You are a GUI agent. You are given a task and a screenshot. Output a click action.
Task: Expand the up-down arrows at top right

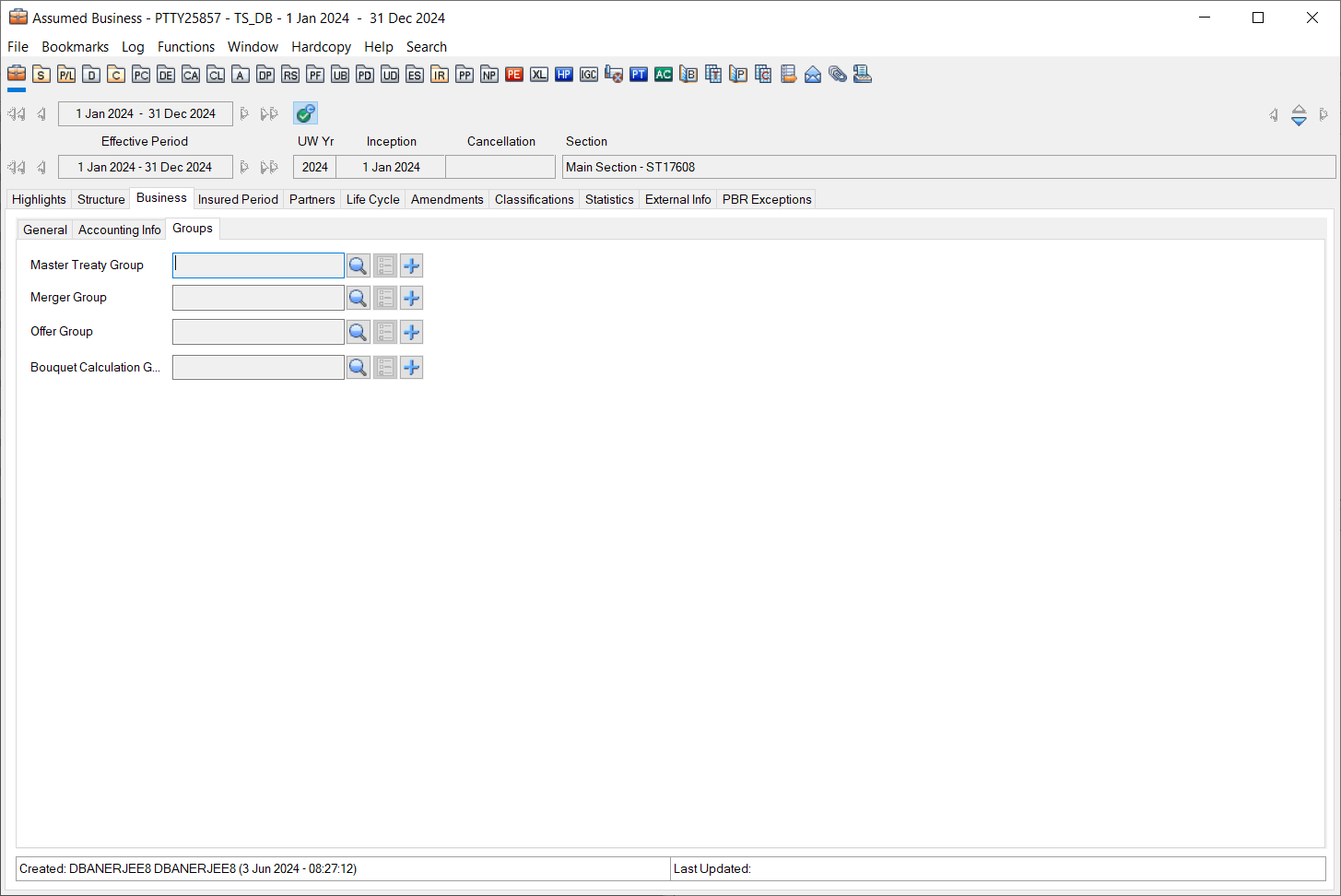1299,115
